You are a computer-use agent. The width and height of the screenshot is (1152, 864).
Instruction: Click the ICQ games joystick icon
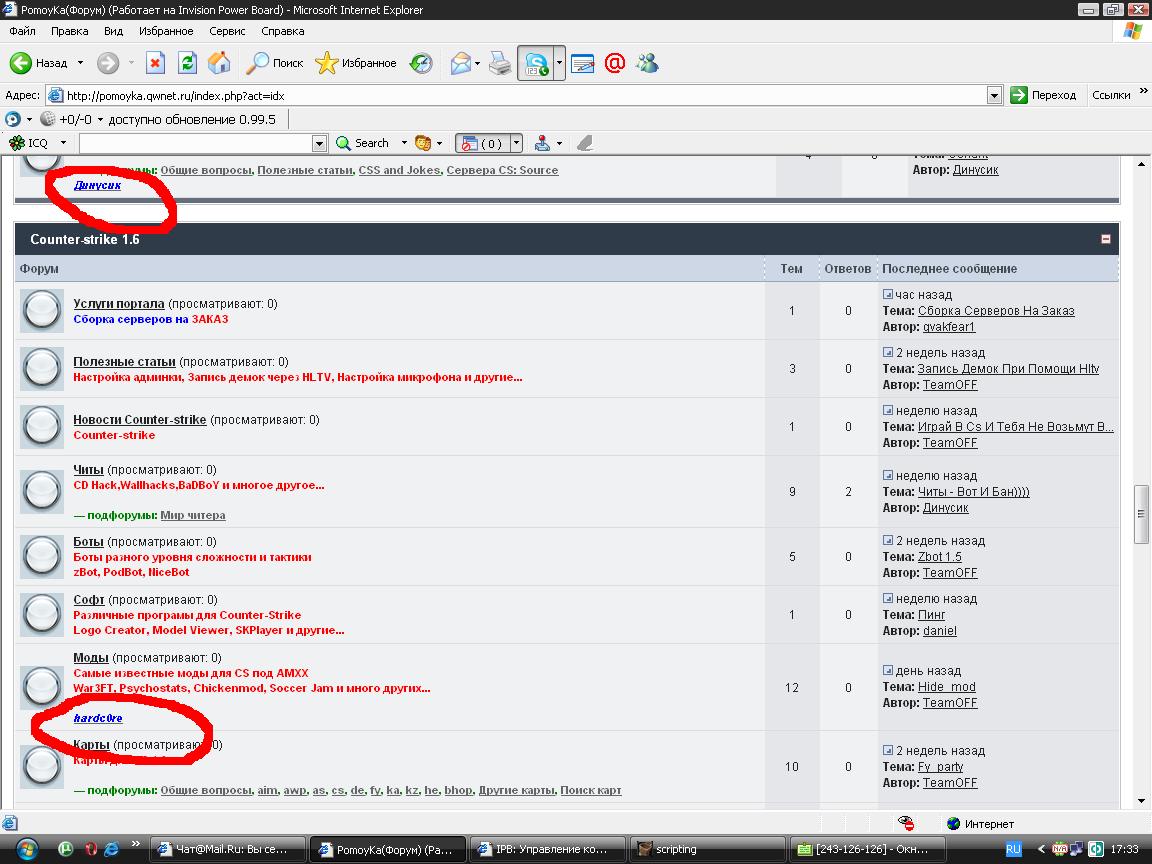(x=542, y=143)
